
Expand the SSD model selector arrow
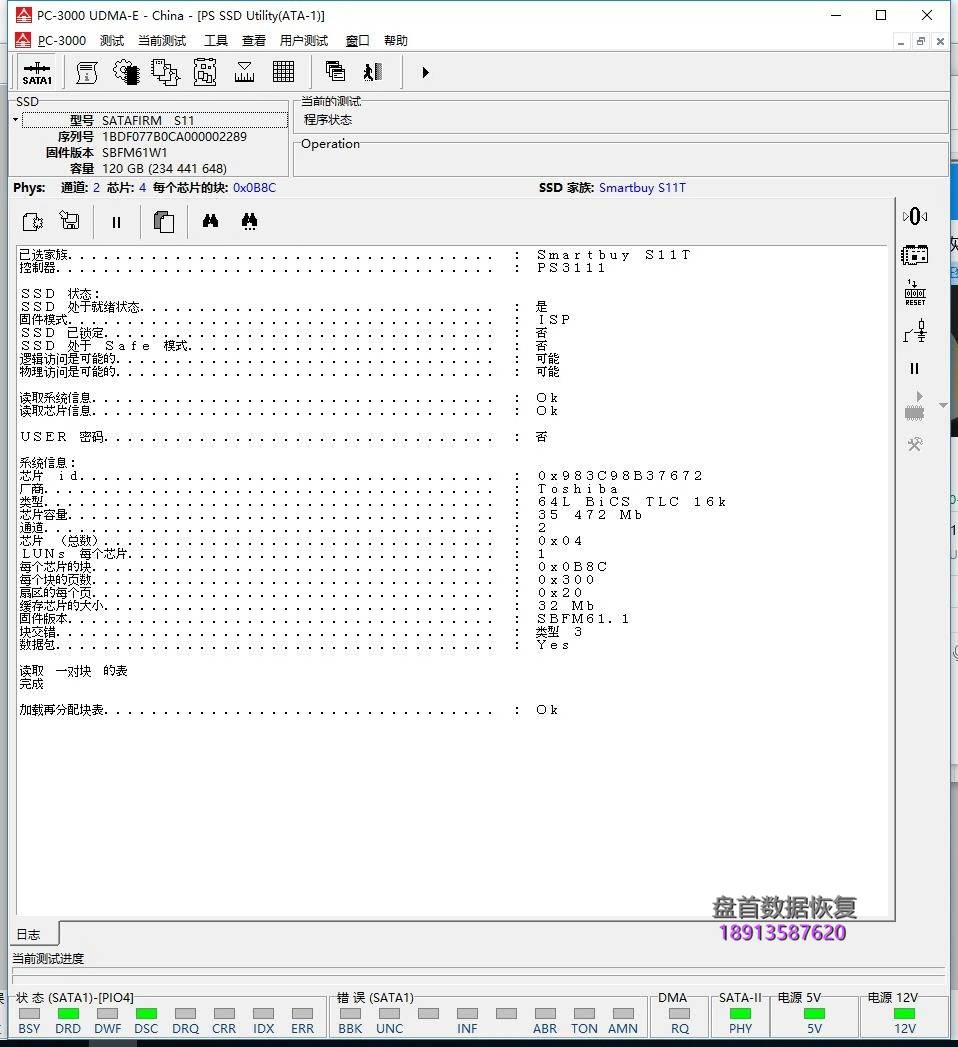tap(16, 120)
